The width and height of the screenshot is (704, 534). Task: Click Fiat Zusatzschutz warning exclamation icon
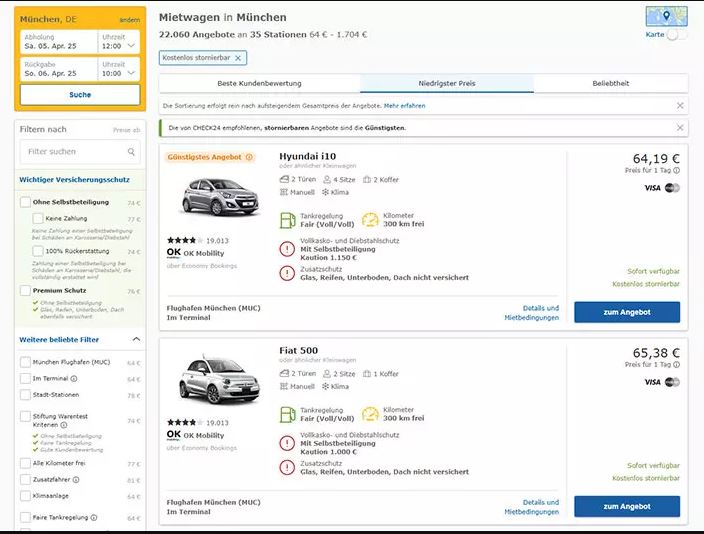pyautogui.click(x=287, y=467)
